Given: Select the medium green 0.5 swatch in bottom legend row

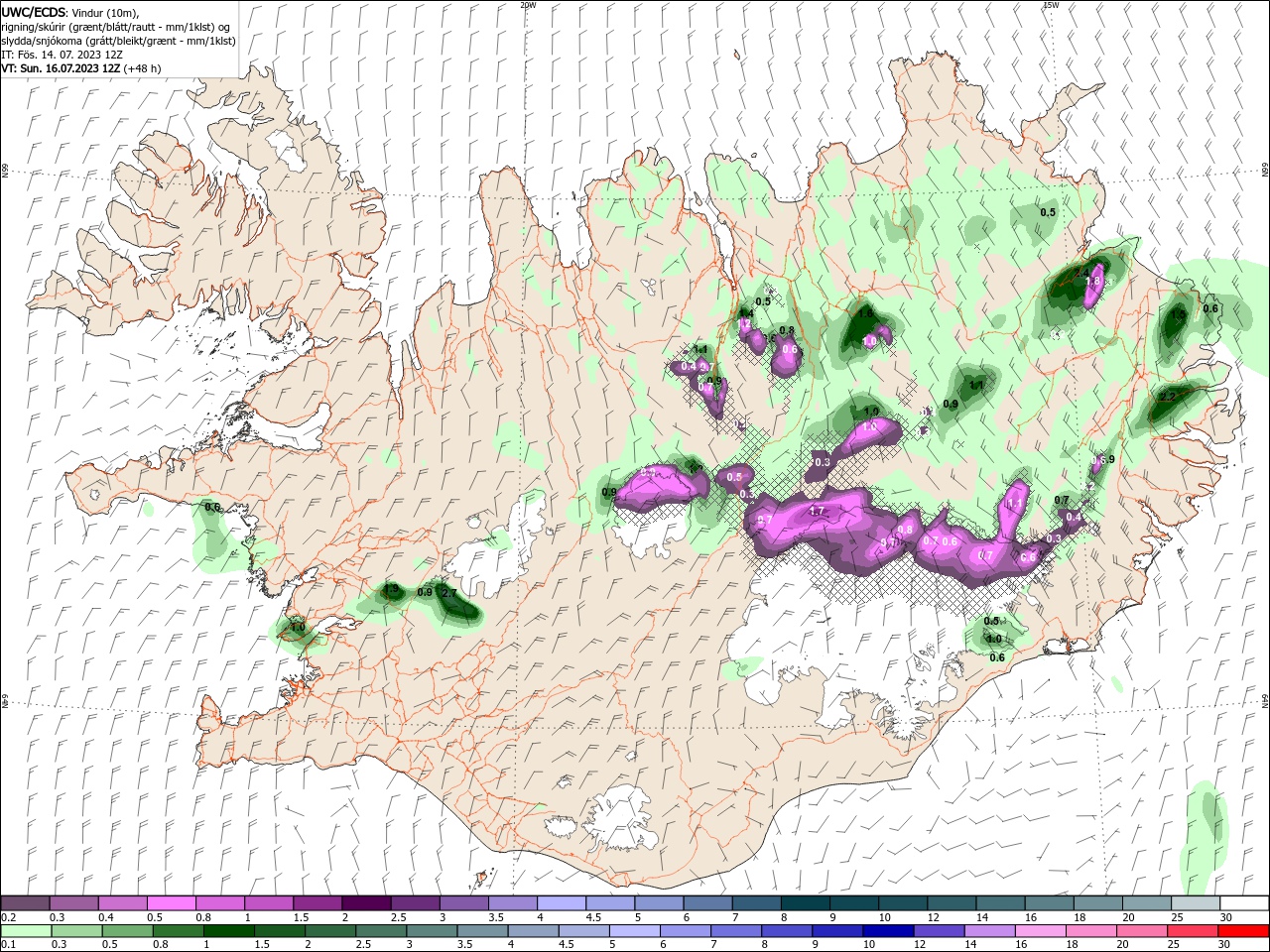Looking at the screenshot, I should pos(129,931).
